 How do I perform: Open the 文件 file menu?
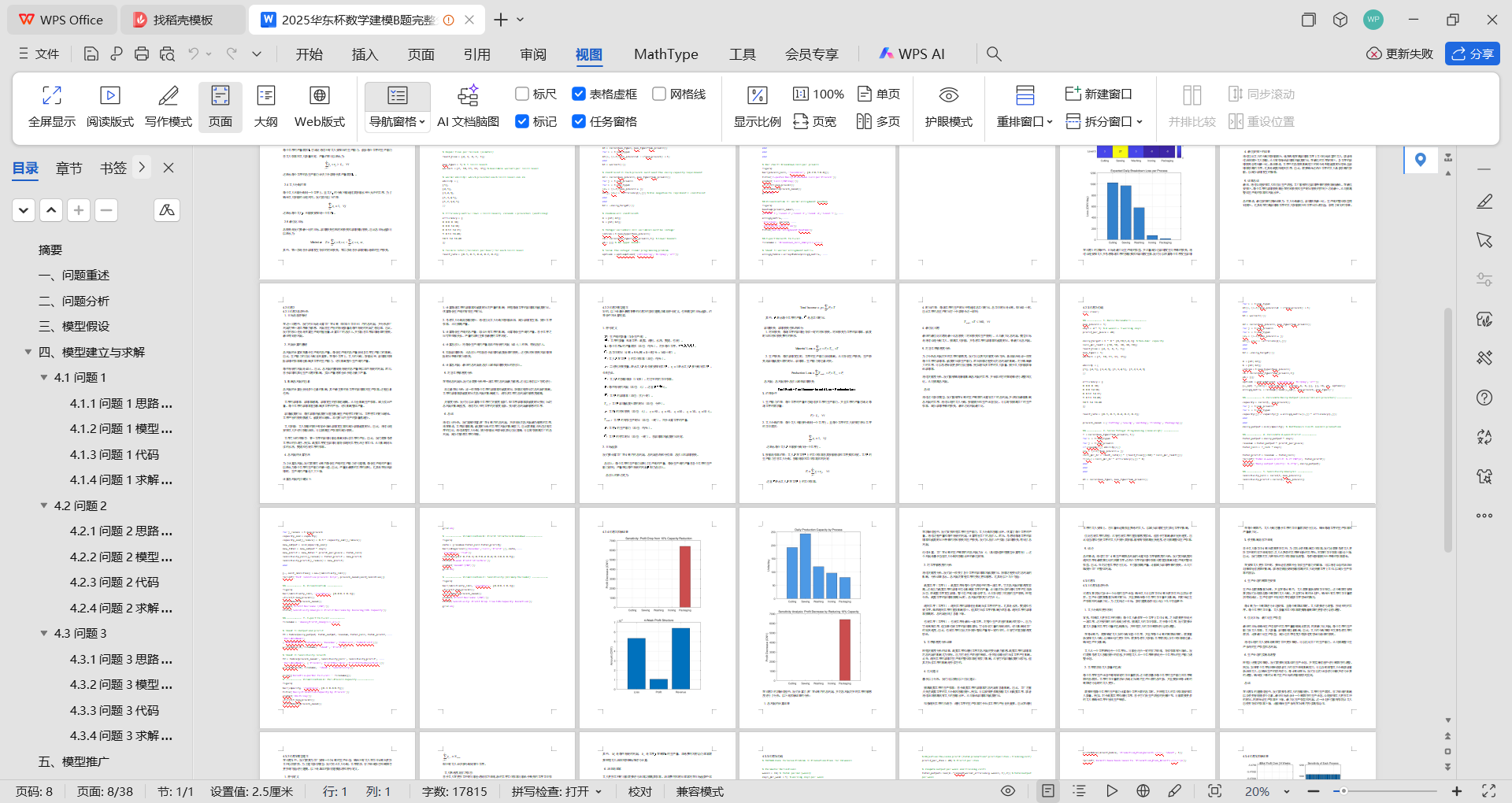pyautogui.click(x=39, y=54)
